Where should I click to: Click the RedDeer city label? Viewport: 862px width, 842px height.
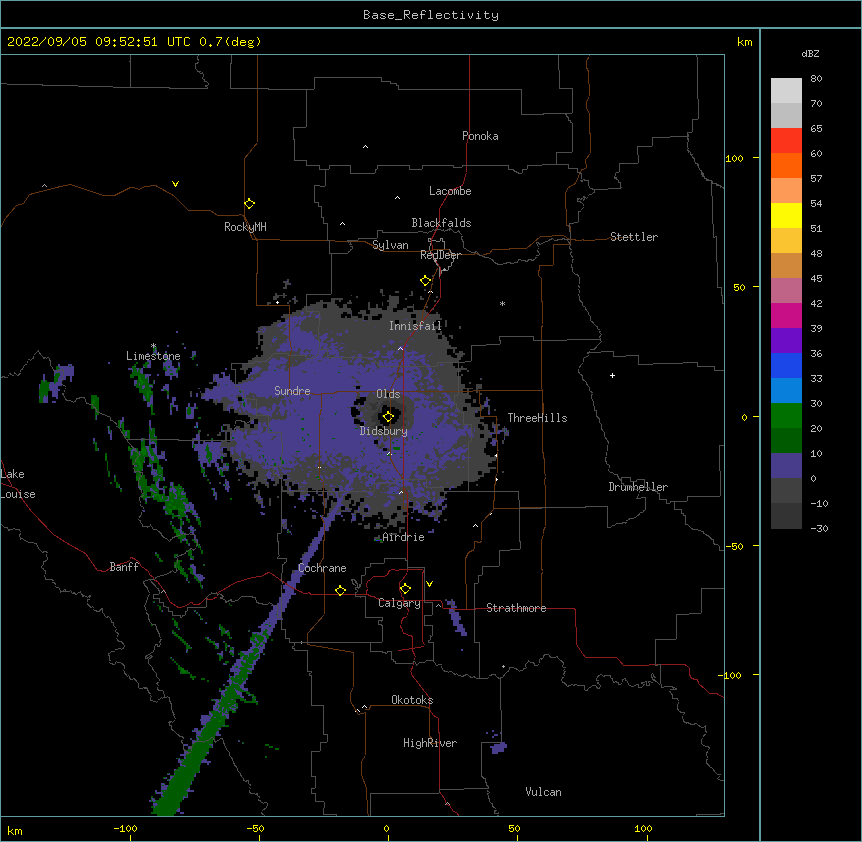point(440,255)
